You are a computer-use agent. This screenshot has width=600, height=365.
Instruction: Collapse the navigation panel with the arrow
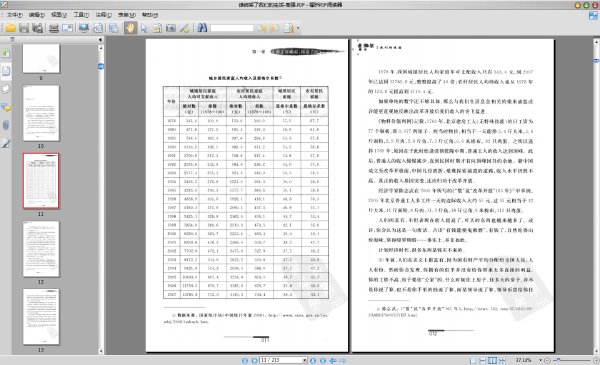point(100,40)
